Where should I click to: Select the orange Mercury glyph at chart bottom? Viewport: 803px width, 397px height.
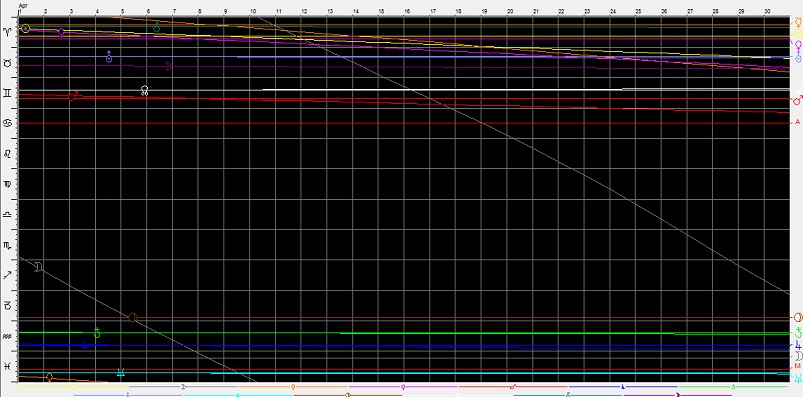click(x=49, y=378)
